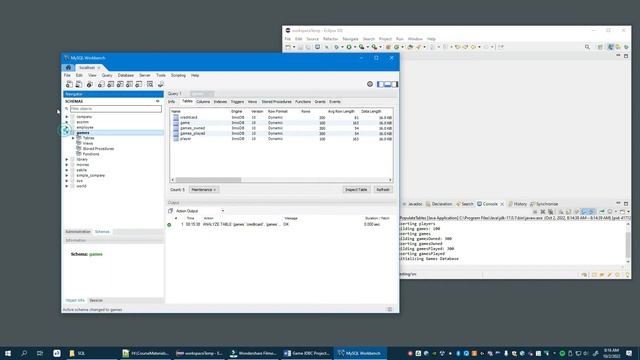
Task: Click the search table data icon
Action: tap(150, 84)
